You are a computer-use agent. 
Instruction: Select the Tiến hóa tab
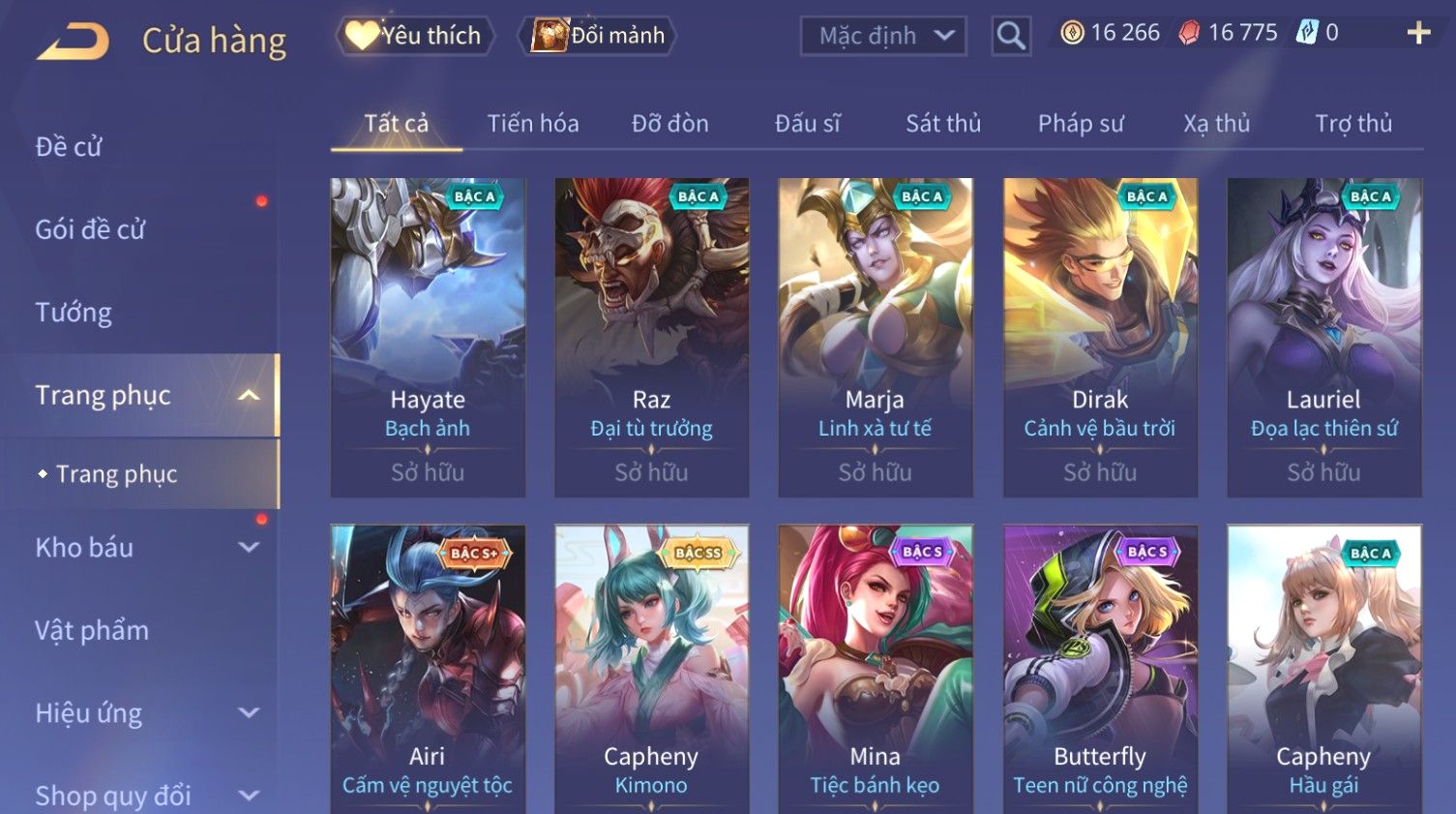coord(533,123)
